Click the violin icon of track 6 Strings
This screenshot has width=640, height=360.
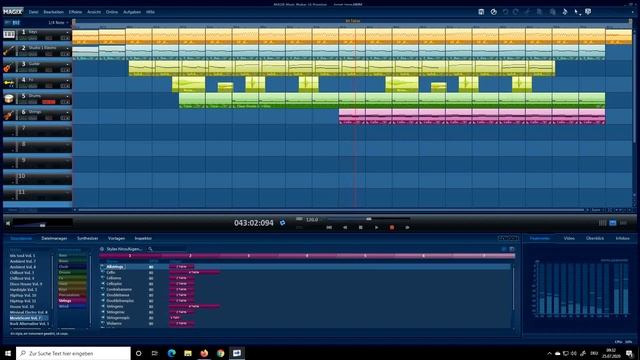click(x=9, y=115)
